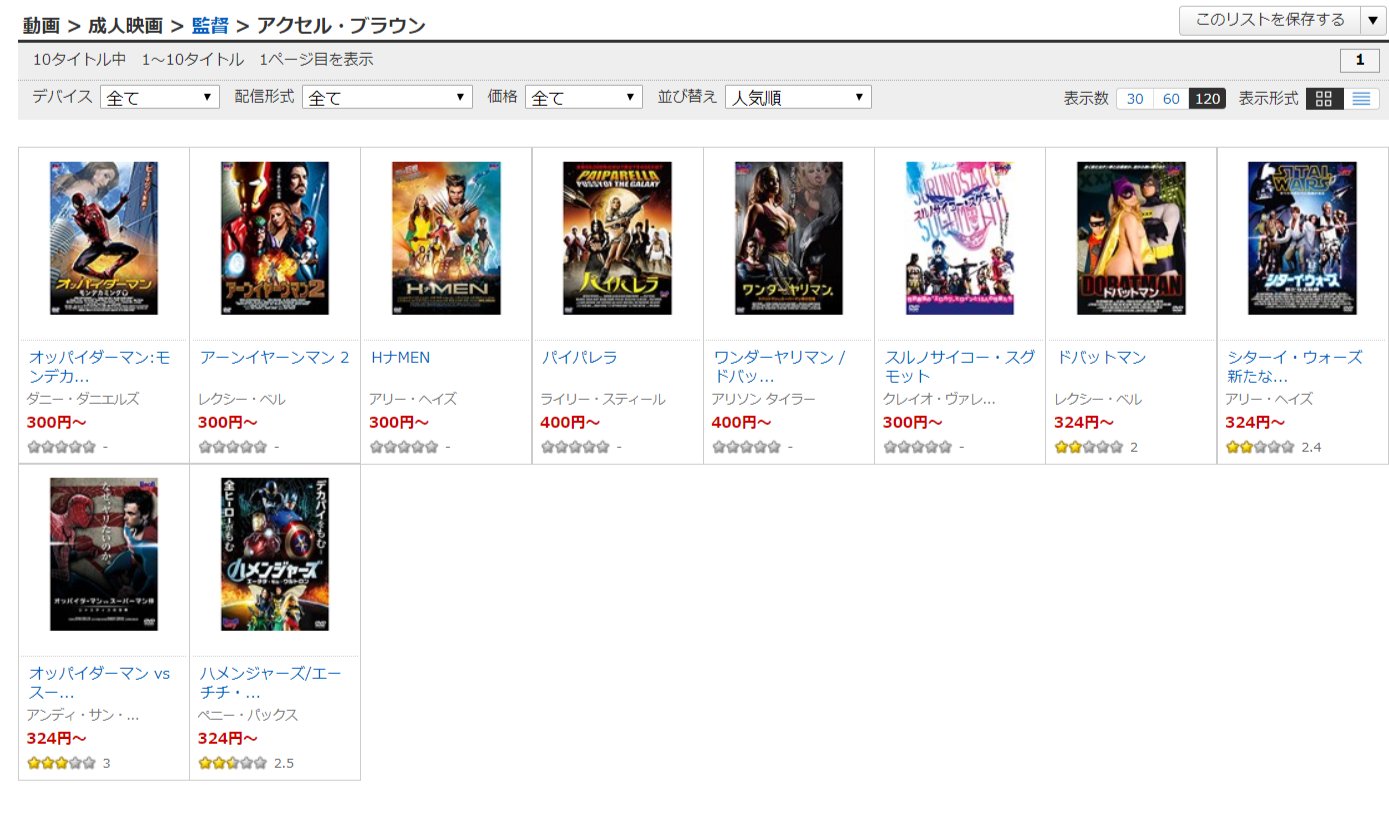Click empty star rating of パイパレラ

(574, 447)
